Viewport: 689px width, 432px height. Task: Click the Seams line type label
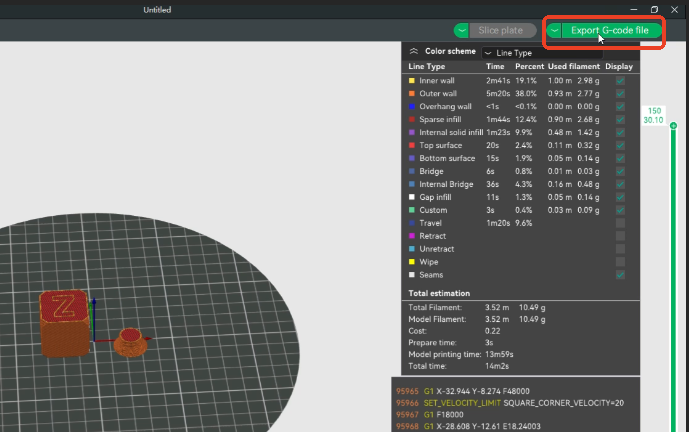431,275
